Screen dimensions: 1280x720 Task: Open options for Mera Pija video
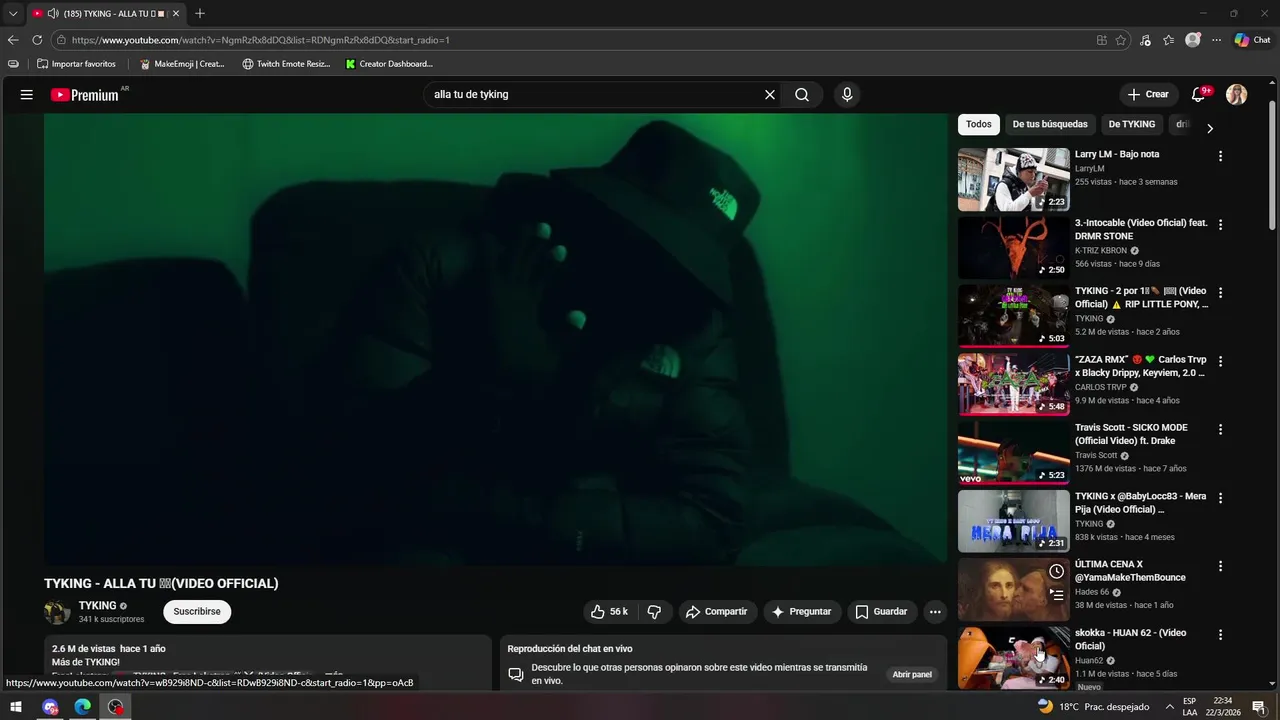1220,498
